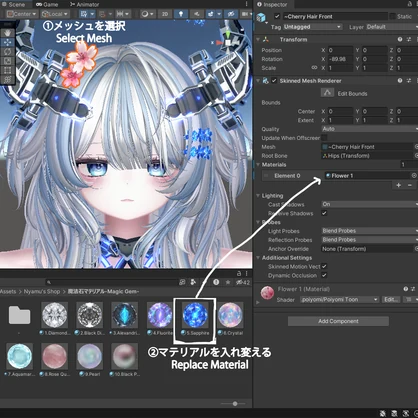Open Flower 1 material help icon

(406, 289)
